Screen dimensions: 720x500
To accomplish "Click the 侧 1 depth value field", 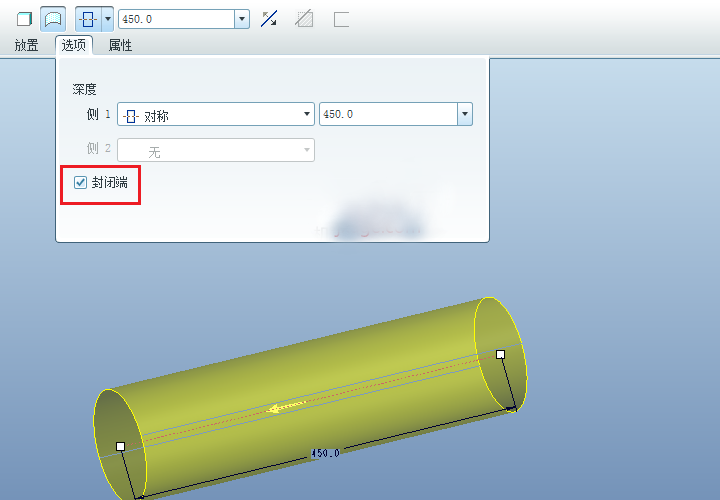I will click(x=388, y=114).
